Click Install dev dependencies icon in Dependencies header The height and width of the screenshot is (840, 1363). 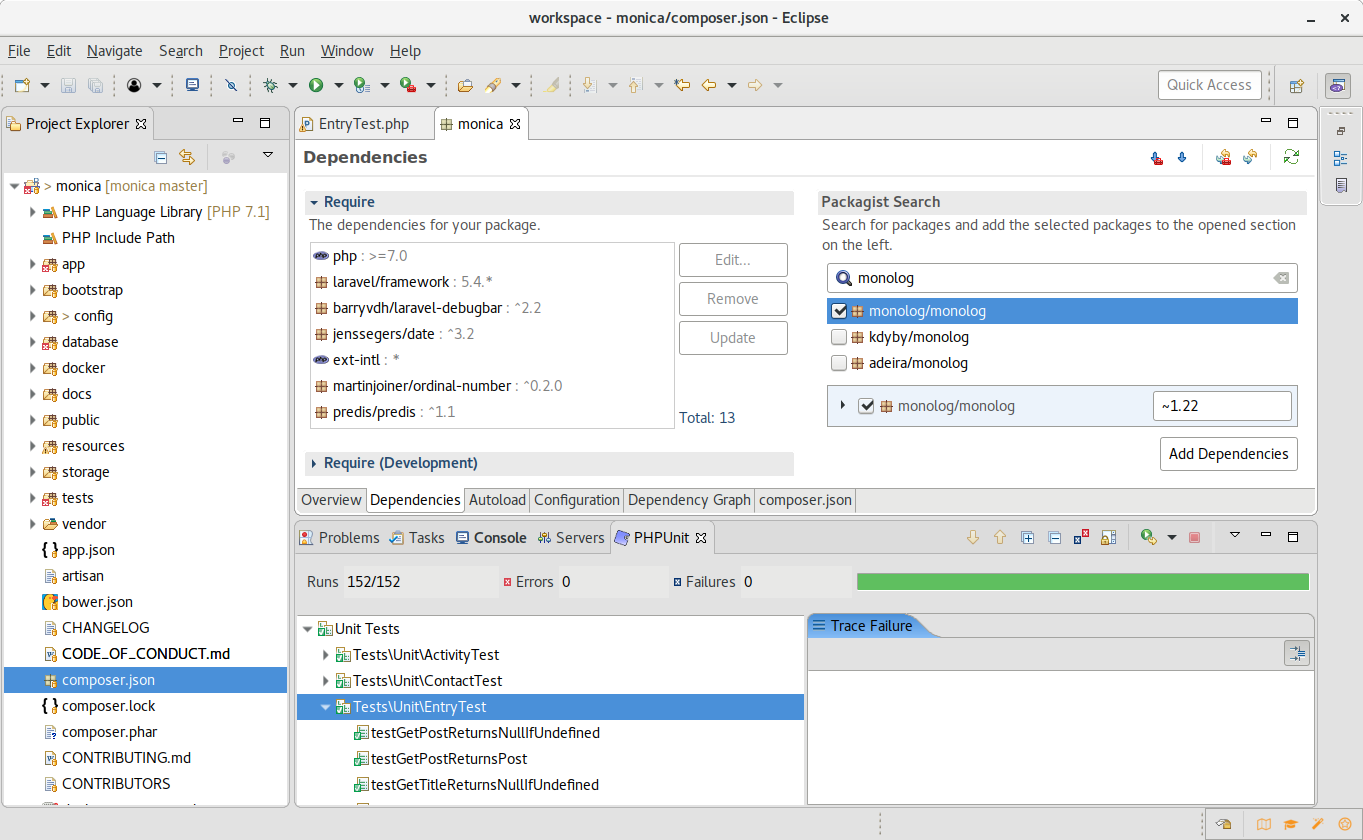1156,158
